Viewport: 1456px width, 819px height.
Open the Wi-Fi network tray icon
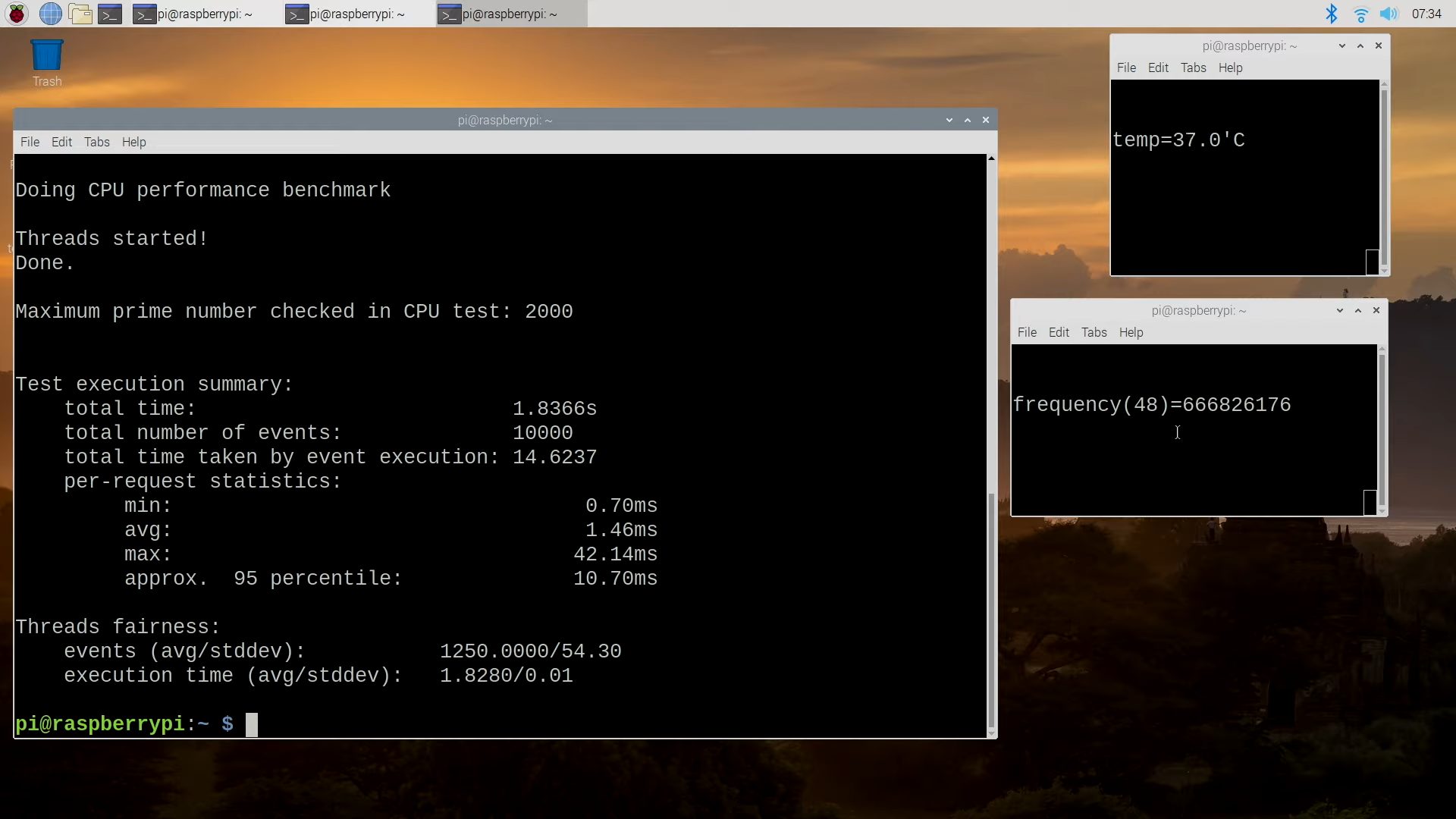pos(1360,14)
